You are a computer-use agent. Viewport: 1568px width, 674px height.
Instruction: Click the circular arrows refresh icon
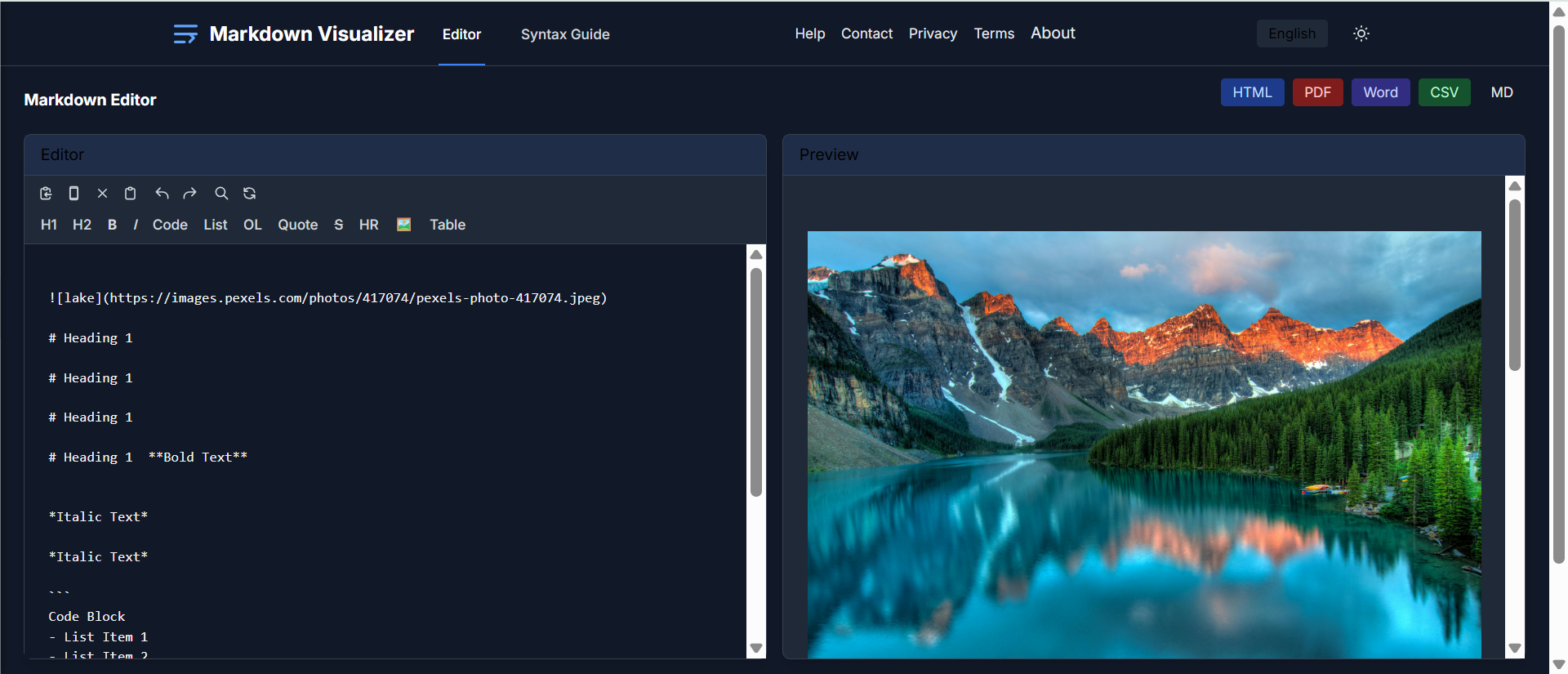pyautogui.click(x=250, y=194)
